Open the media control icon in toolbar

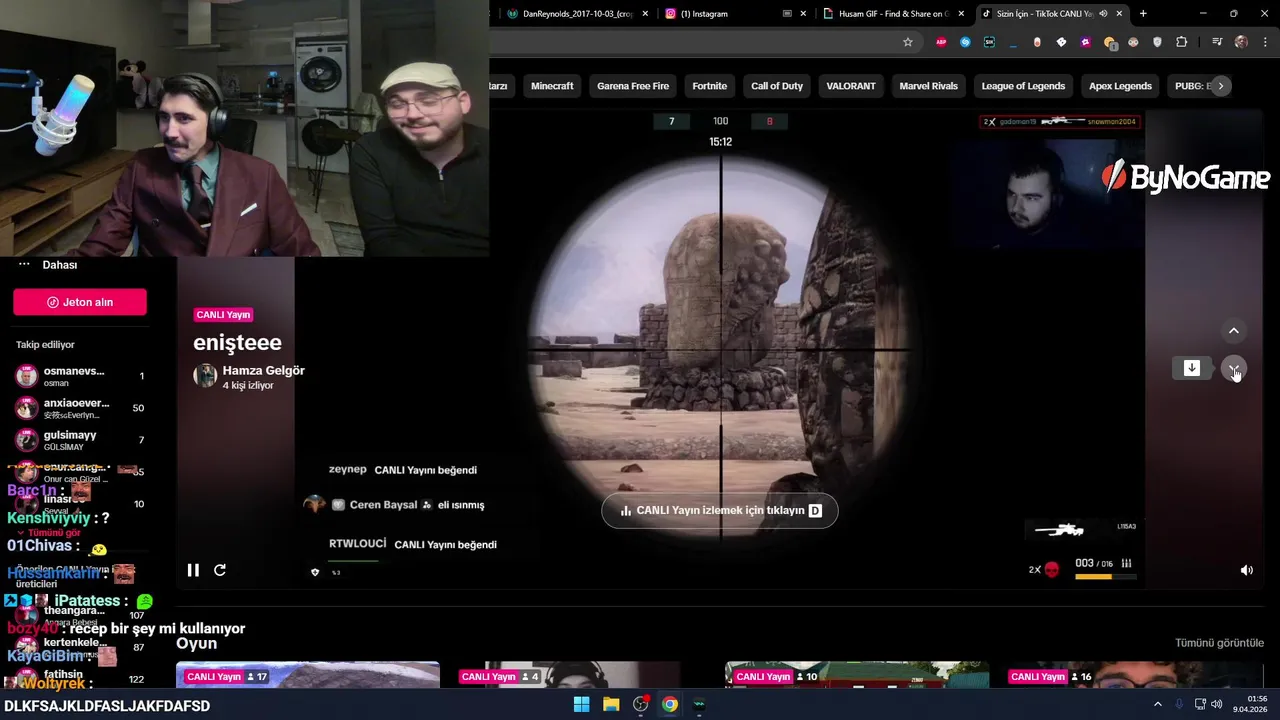pyautogui.click(x=1217, y=42)
